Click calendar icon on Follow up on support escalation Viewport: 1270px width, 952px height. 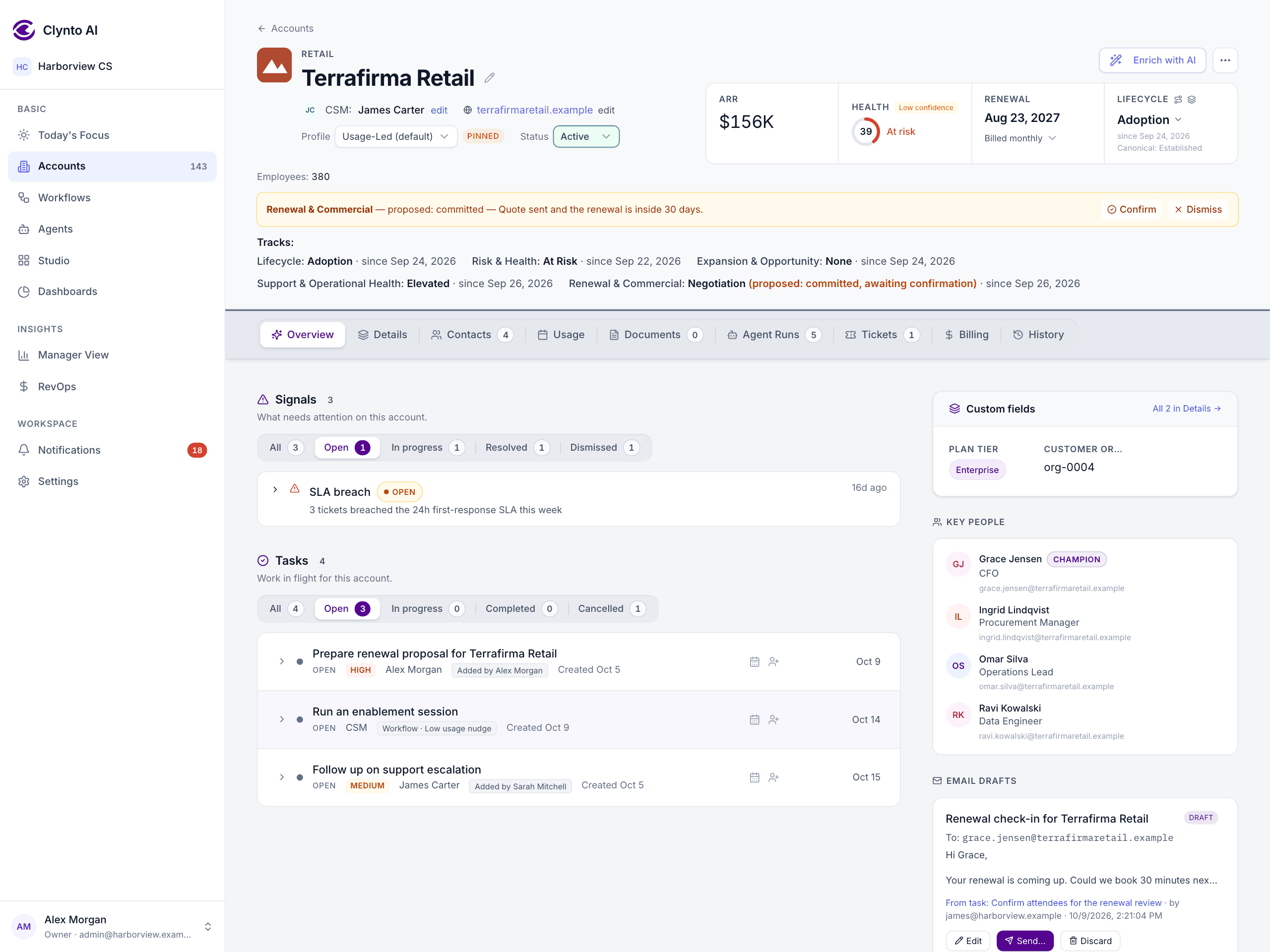click(x=755, y=777)
